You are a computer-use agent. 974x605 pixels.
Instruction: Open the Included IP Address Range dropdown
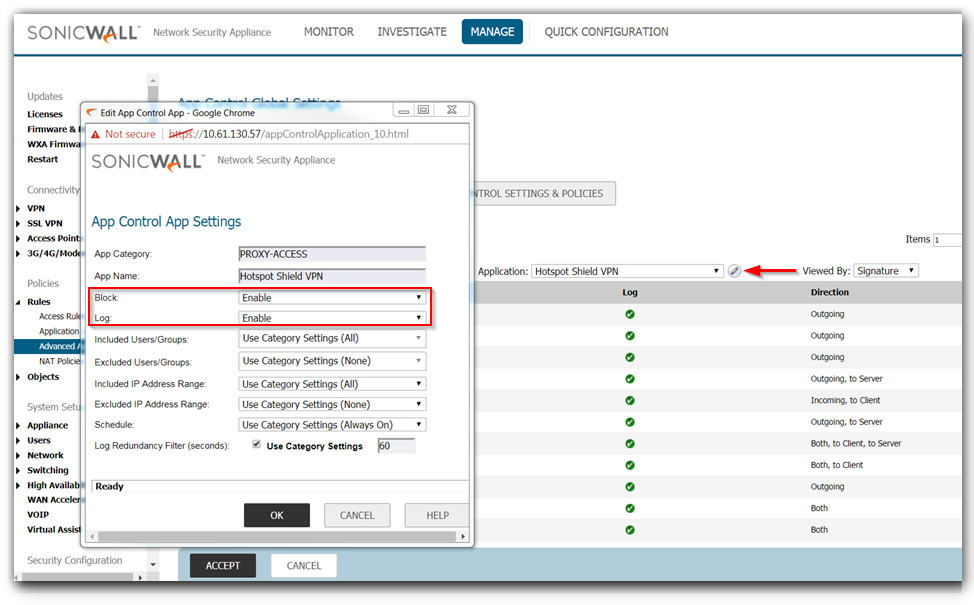[332, 384]
